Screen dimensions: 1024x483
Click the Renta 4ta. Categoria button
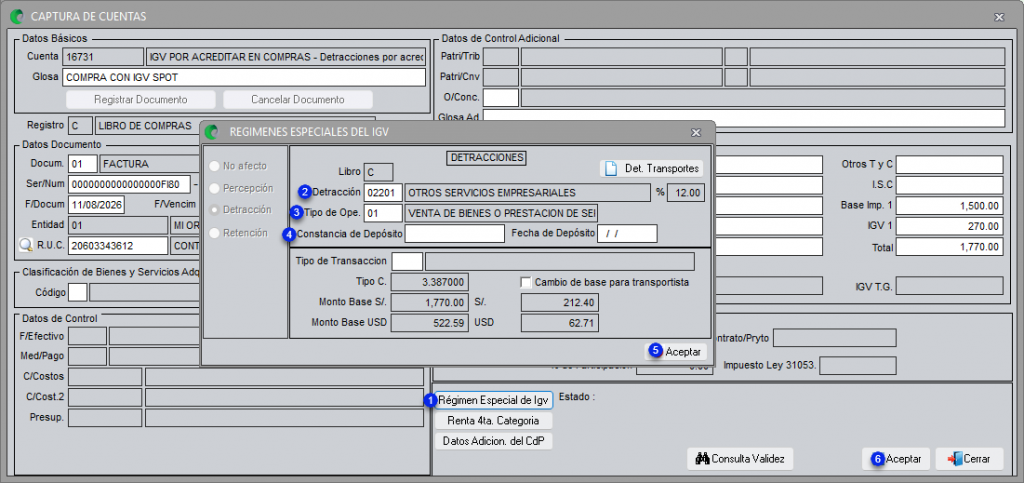tap(494, 420)
